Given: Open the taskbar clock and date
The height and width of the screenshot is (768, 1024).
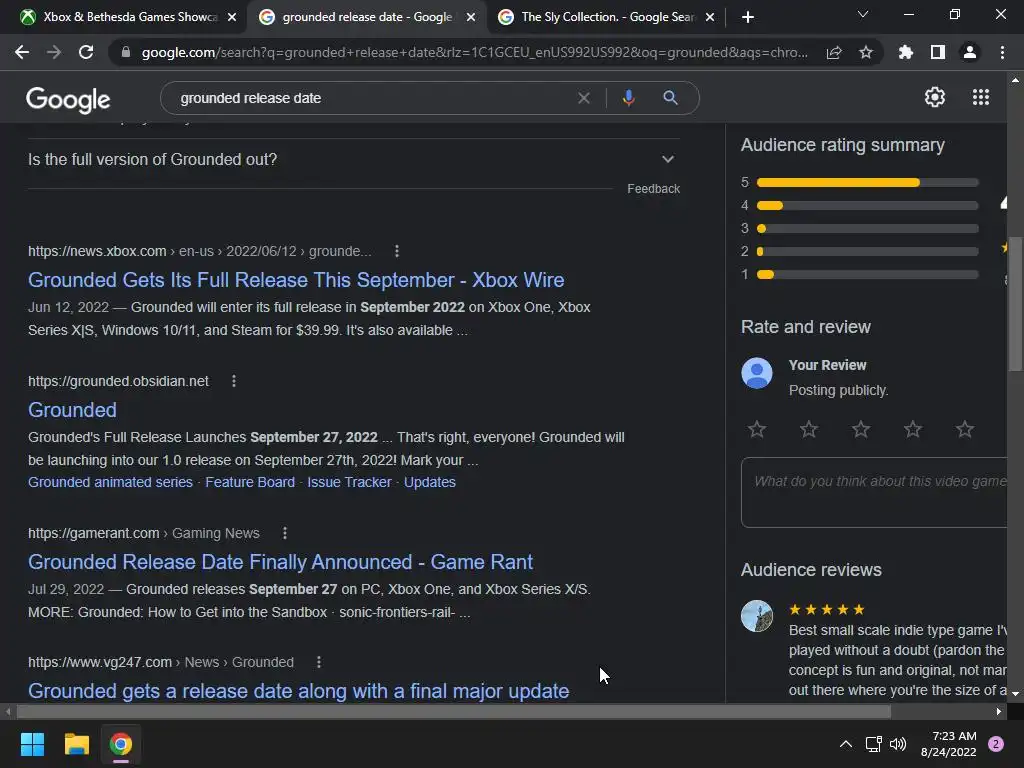Looking at the screenshot, I should pos(948,744).
